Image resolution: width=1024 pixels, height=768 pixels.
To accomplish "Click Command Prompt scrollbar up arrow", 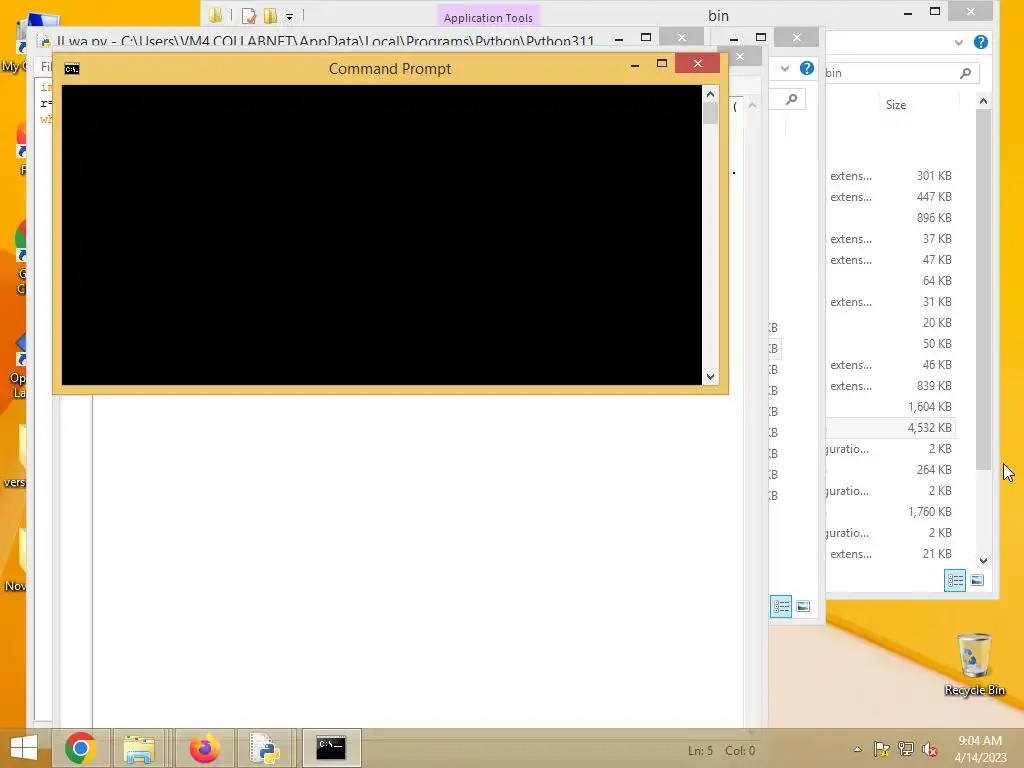I will [x=711, y=94].
